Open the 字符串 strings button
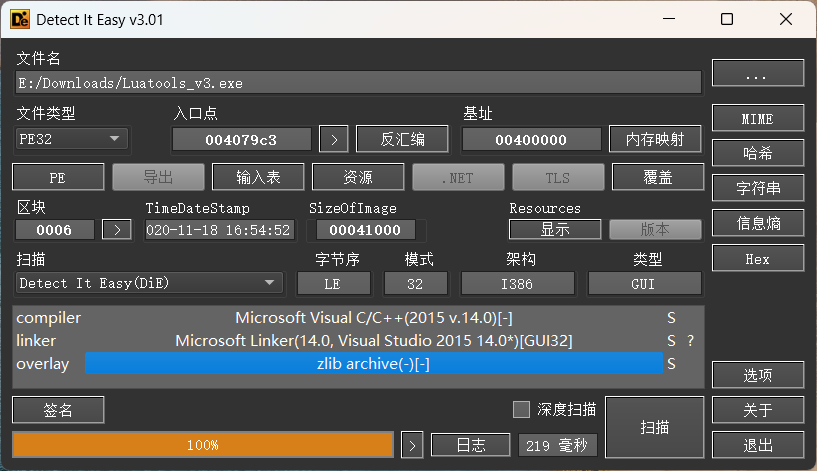The width and height of the screenshot is (817, 471). coord(758,188)
